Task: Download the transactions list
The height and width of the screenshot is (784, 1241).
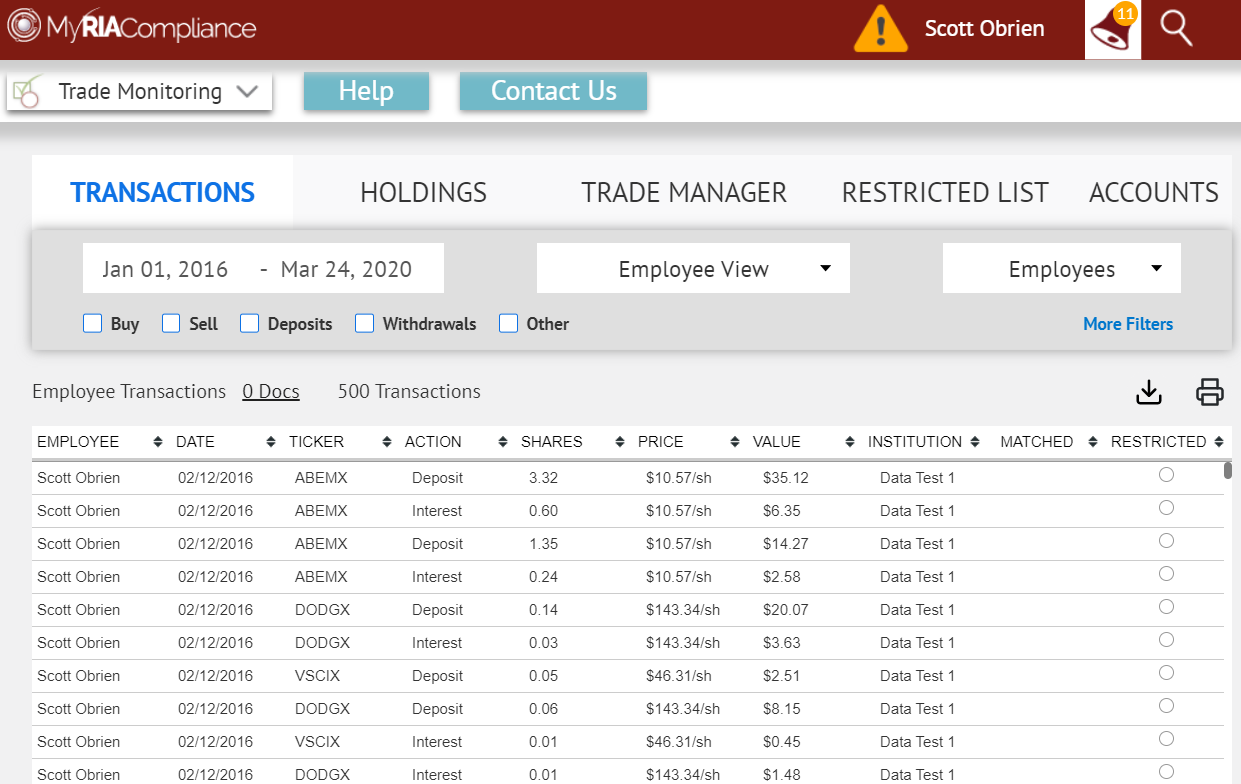Action: (1148, 393)
